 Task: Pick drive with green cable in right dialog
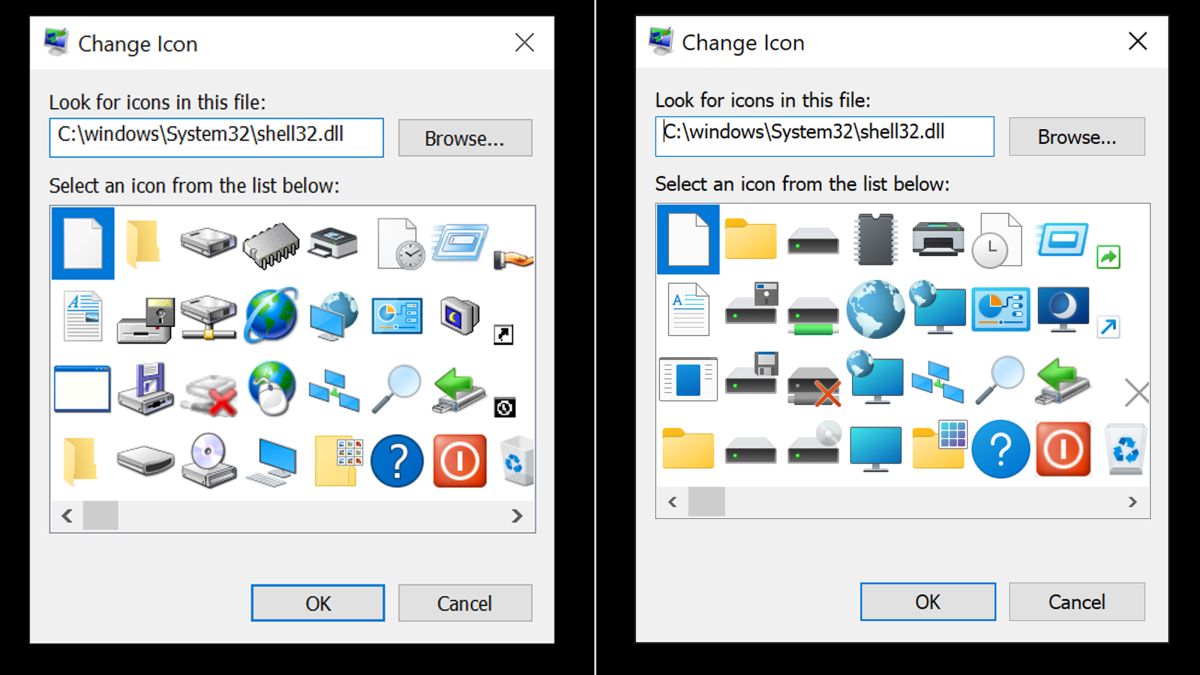[813, 315]
